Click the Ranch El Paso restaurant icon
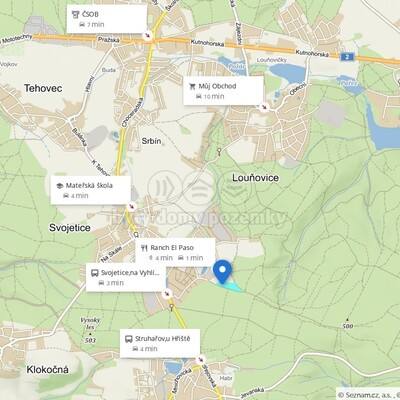 144,248
